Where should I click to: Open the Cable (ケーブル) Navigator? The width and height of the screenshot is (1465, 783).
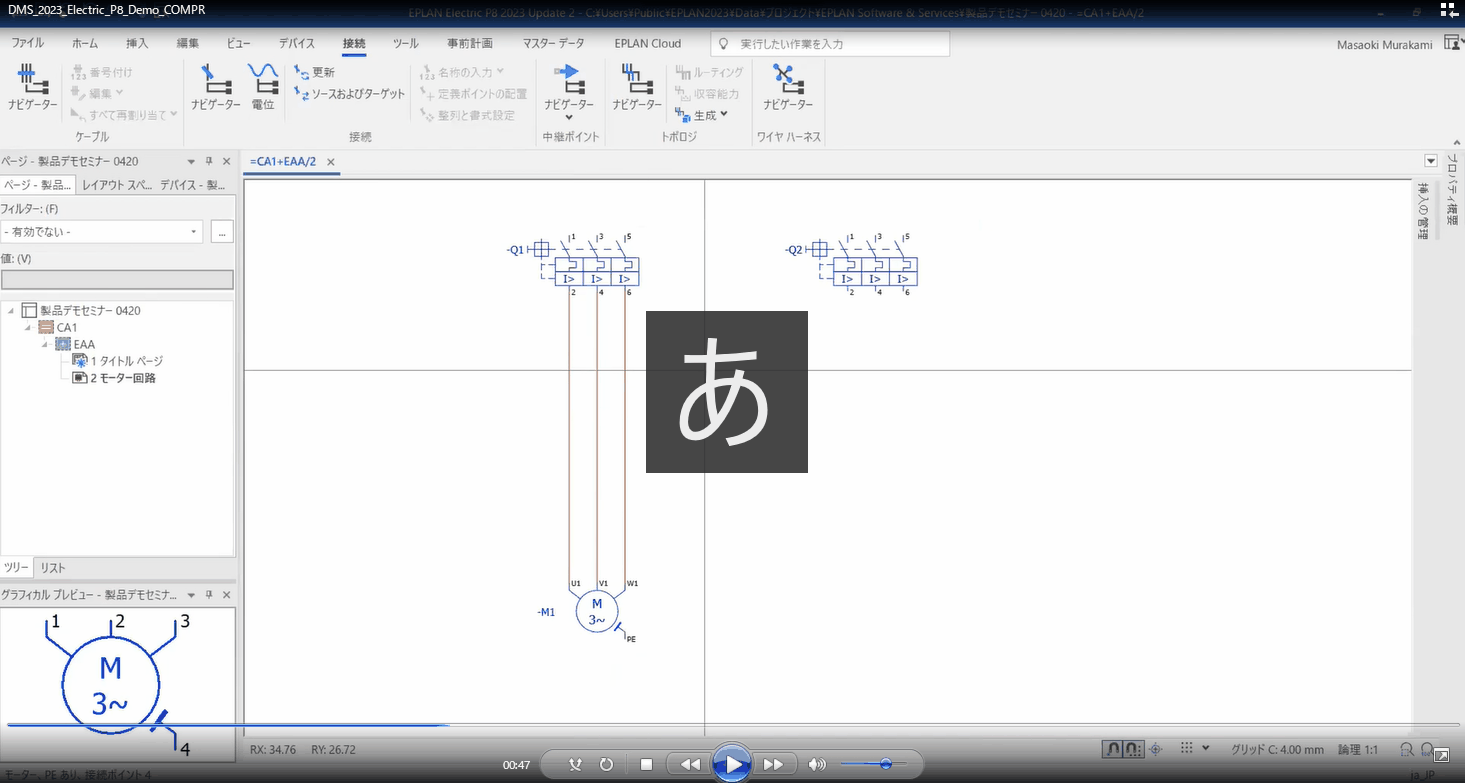click(x=32, y=87)
